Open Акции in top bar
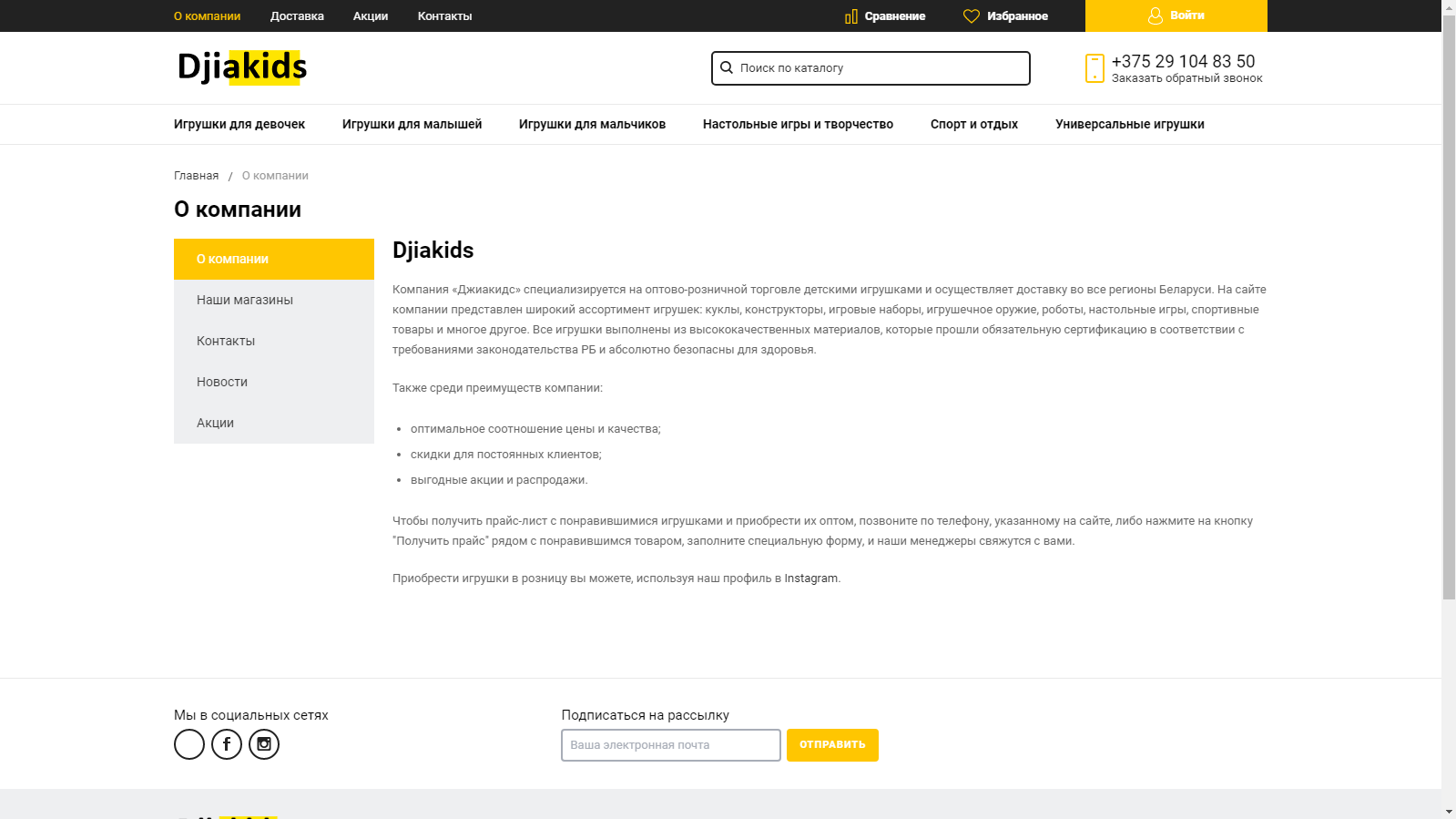The width and height of the screenshot is (1456, 819). (371, 16)
